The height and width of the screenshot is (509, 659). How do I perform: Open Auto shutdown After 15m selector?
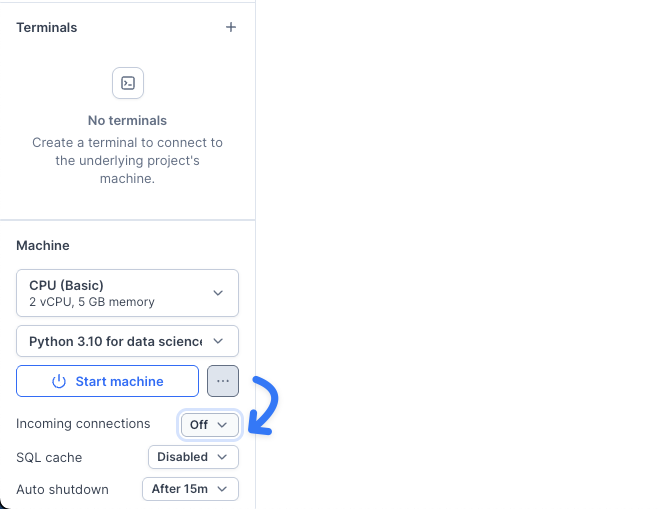coord(193,489)
